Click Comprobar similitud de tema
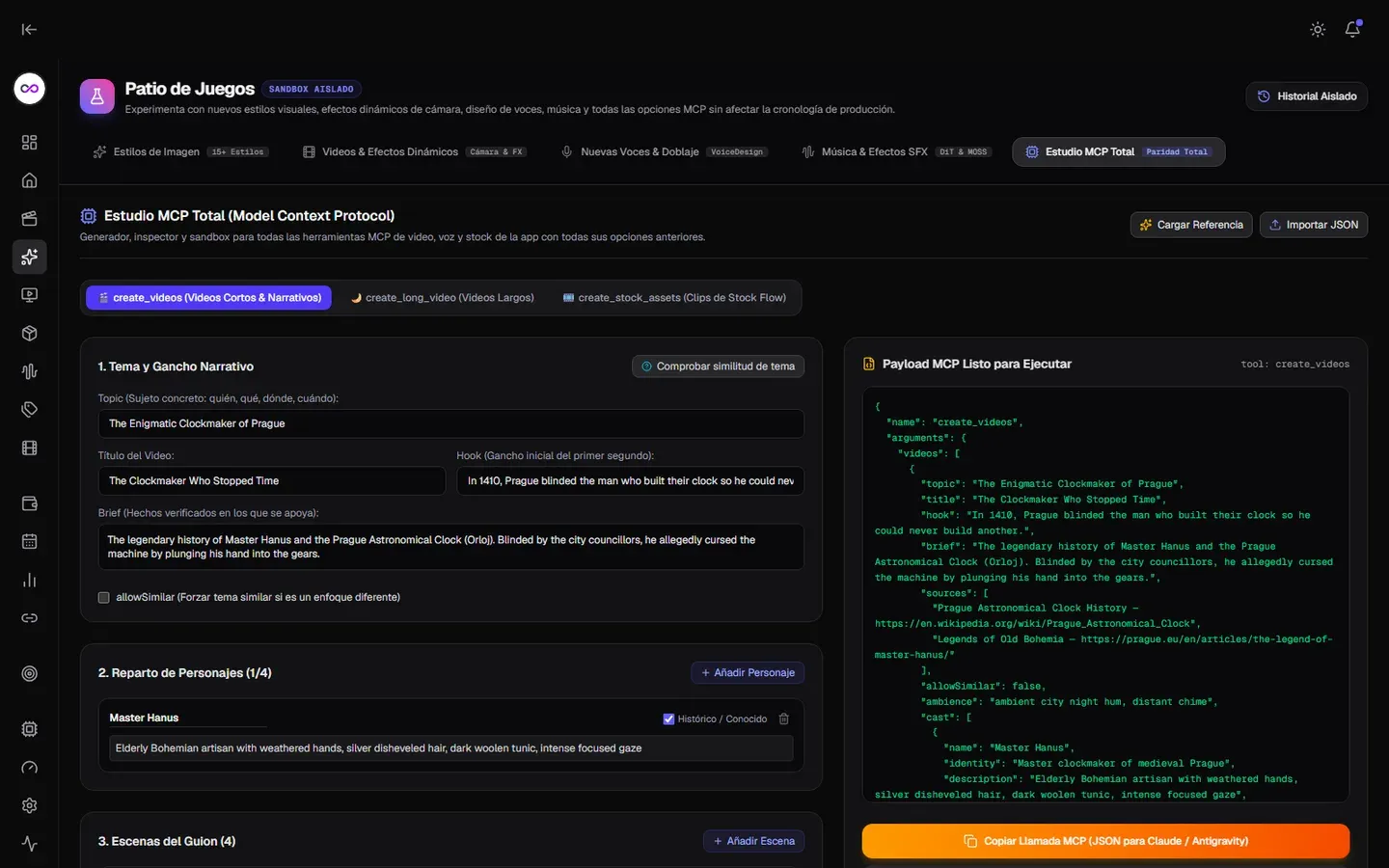 [718, 366]
